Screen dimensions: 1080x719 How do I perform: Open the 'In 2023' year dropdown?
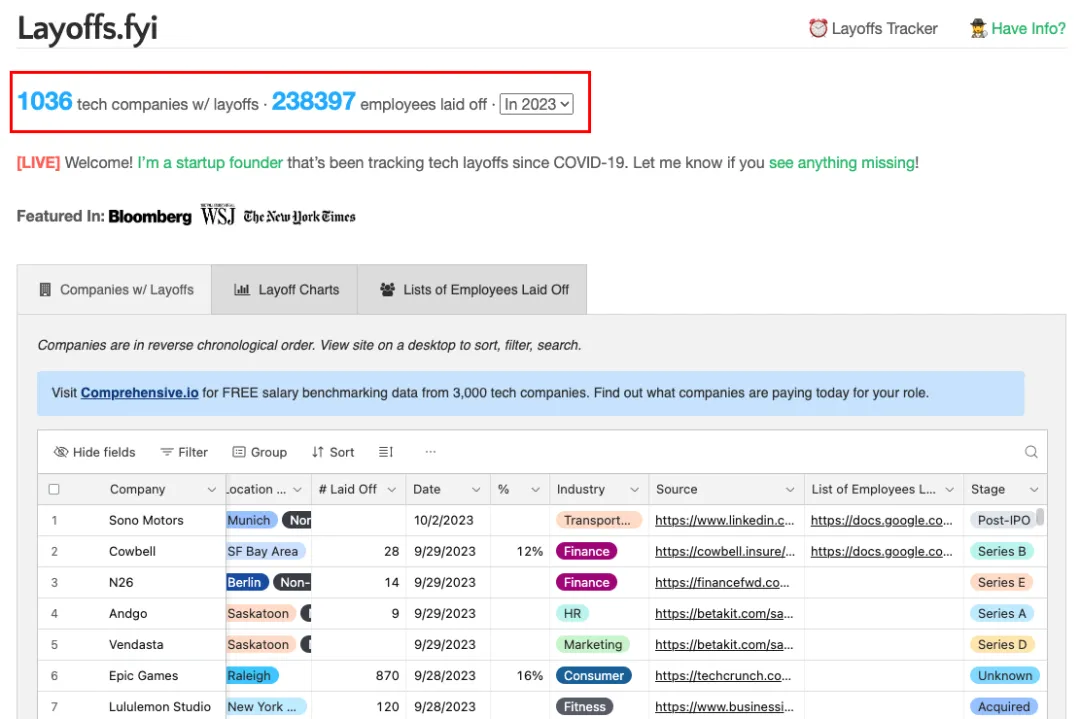537,104
